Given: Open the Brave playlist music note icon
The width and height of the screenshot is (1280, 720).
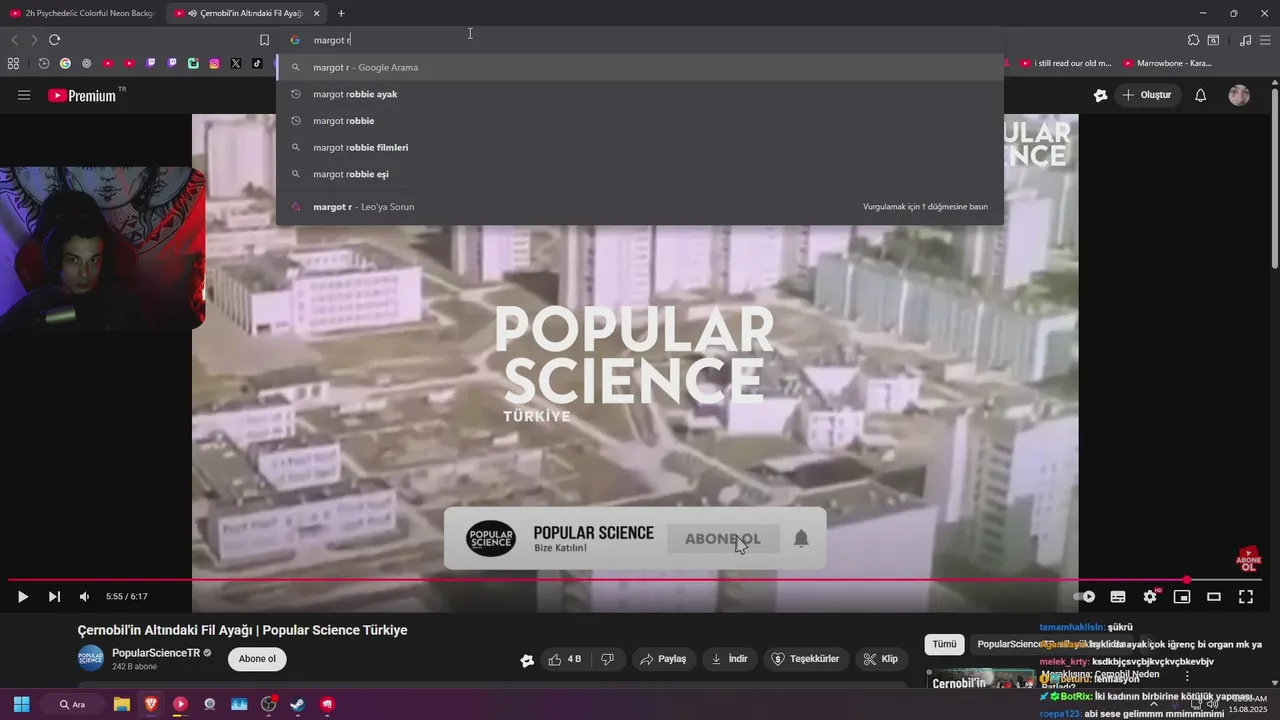Looking at the screenshot, I should (x=1245, y=40).
